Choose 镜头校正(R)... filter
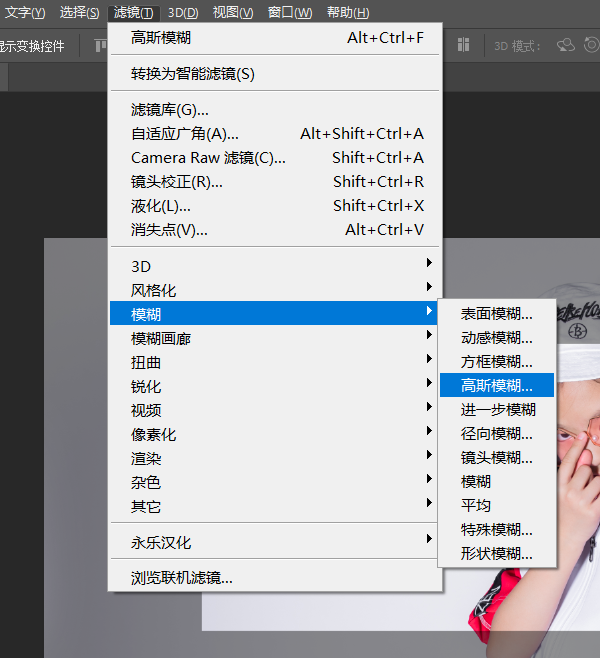 275,182
